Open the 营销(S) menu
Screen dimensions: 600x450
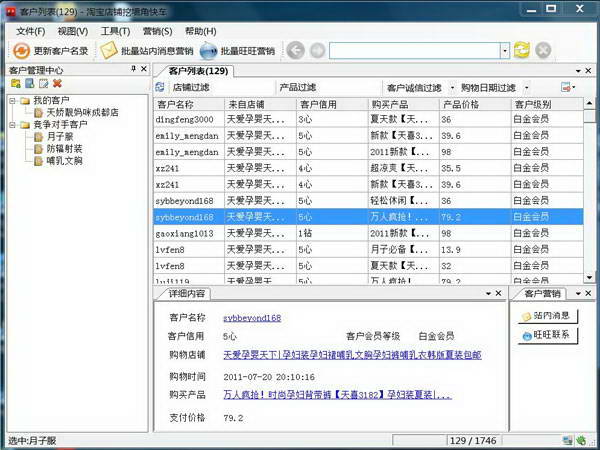[x=157, y=31]
